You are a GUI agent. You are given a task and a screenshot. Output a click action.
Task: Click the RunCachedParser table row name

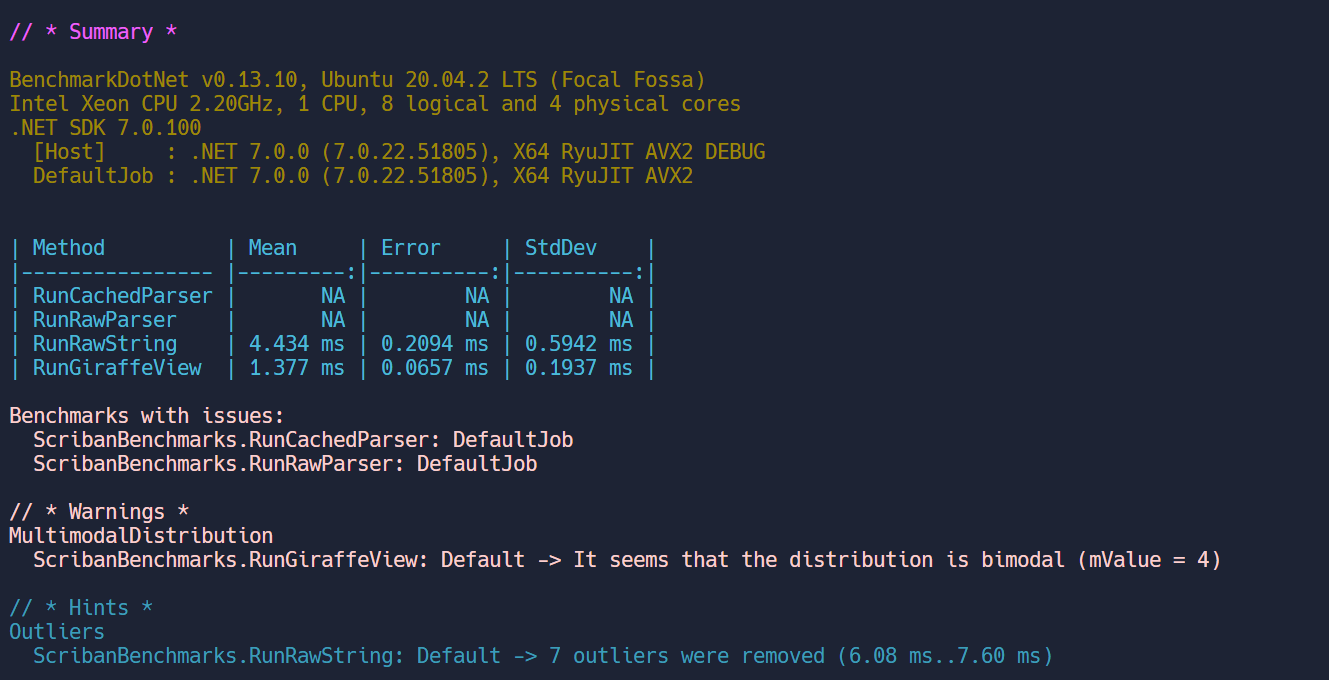[123, 296]
